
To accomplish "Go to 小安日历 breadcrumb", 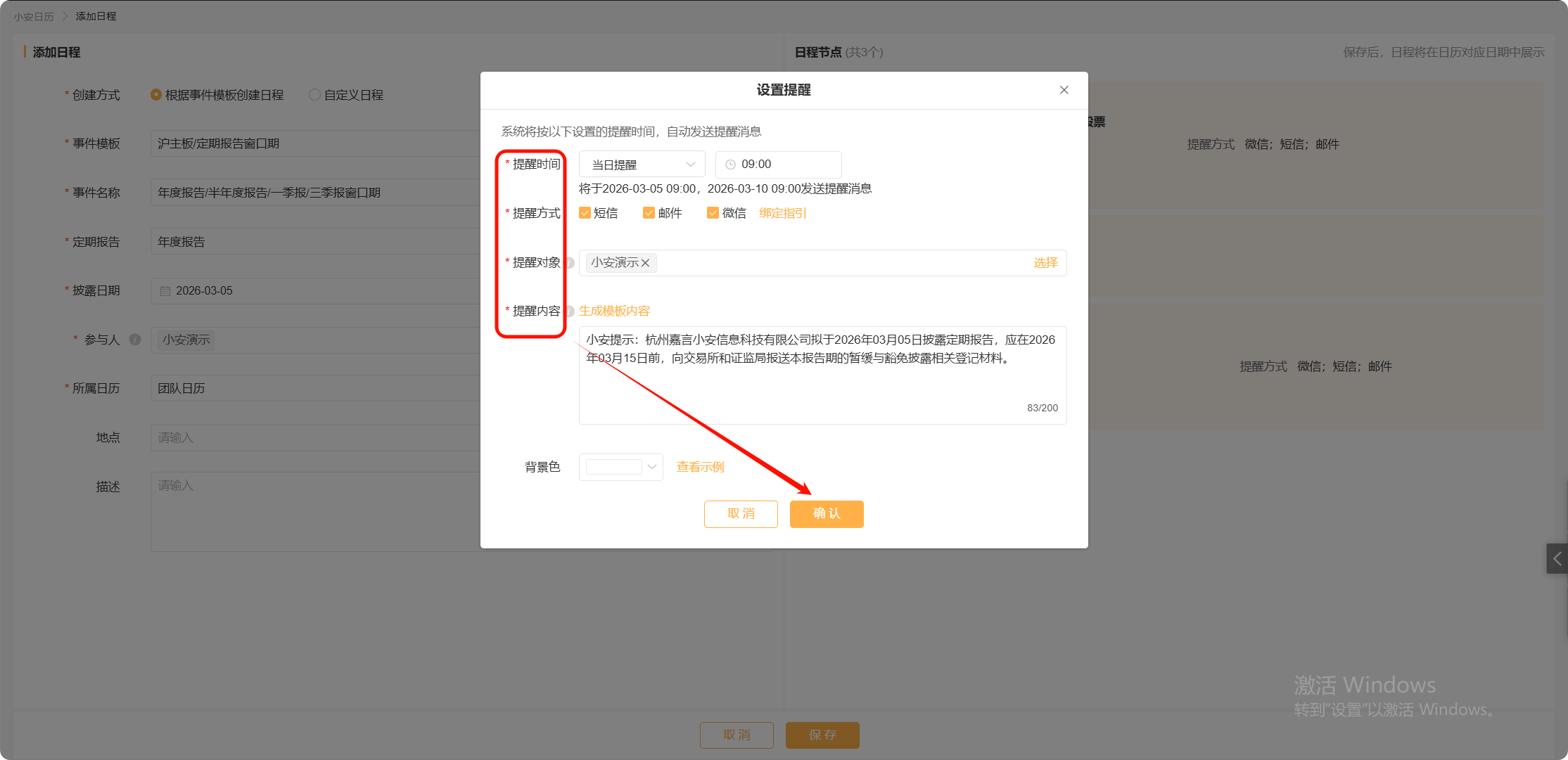I will 33,16.
